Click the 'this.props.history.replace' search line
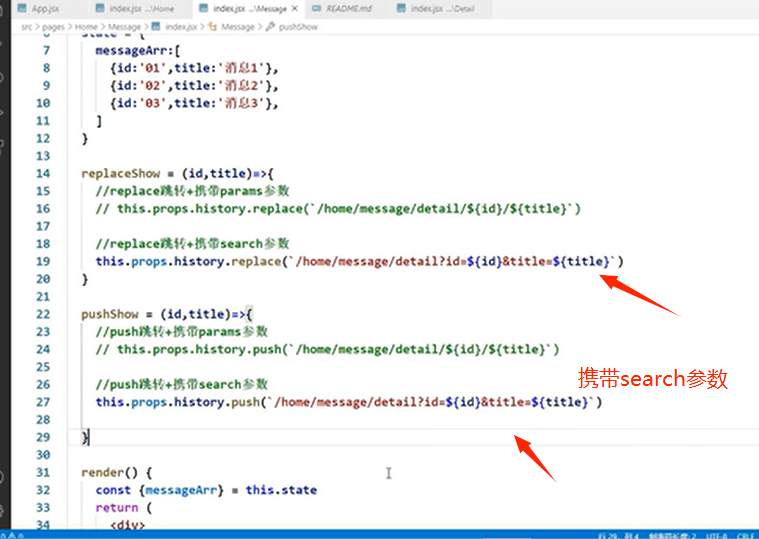 [x=360, y=261]
